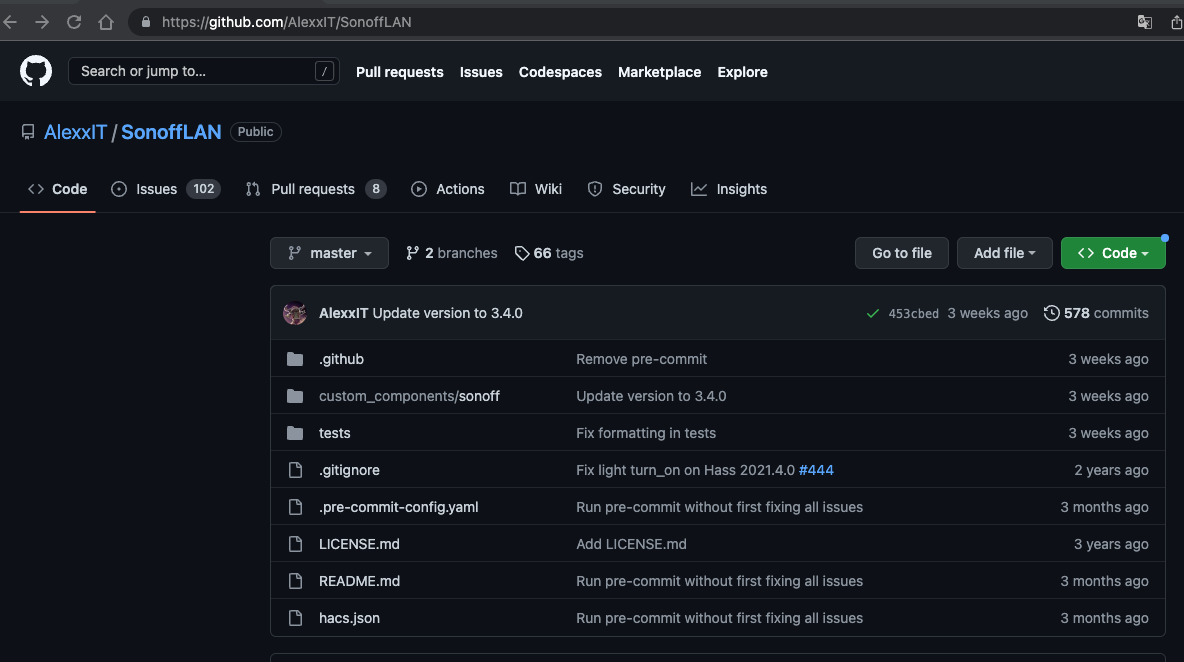Open issue link #444

(x=816, y=470)
